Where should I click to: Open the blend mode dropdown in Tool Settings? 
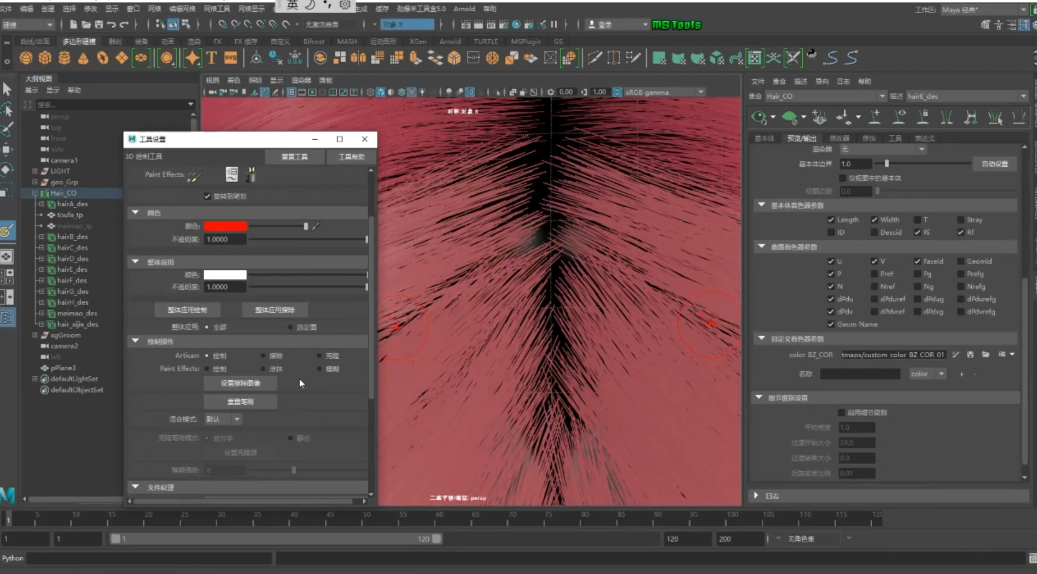tap(223, 419)
